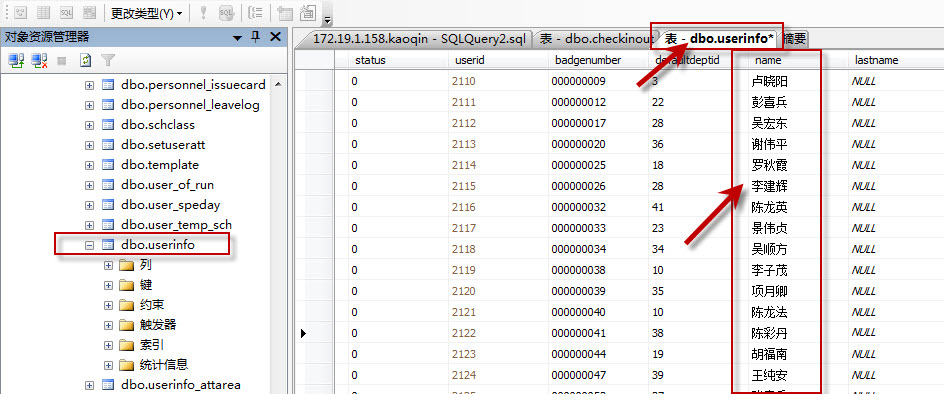
Task: Click the dbo.user_speday table icon
Action: coord(108,205)
